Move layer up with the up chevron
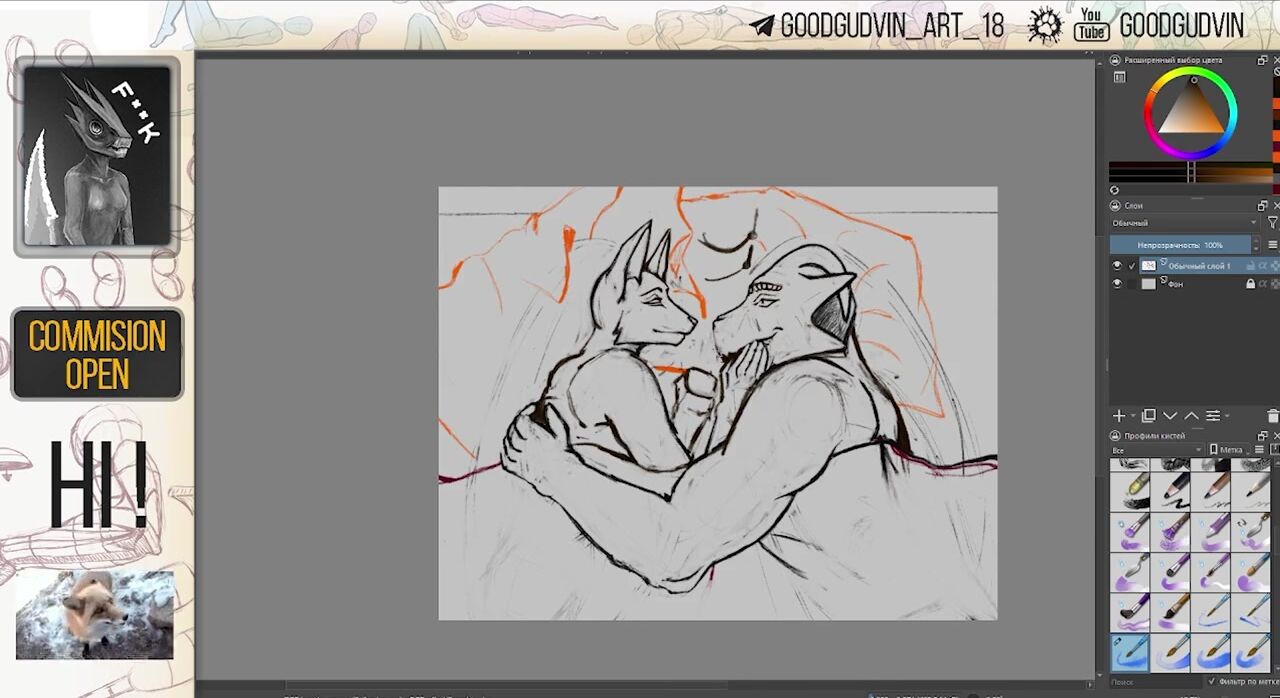The image size is (1280, 698). [x=1191, y=416]
